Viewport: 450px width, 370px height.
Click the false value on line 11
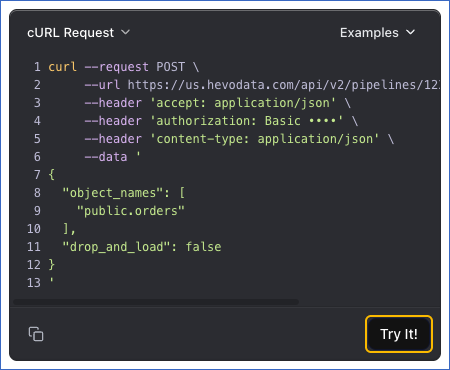pyautogui.click(x=203, y=247)
